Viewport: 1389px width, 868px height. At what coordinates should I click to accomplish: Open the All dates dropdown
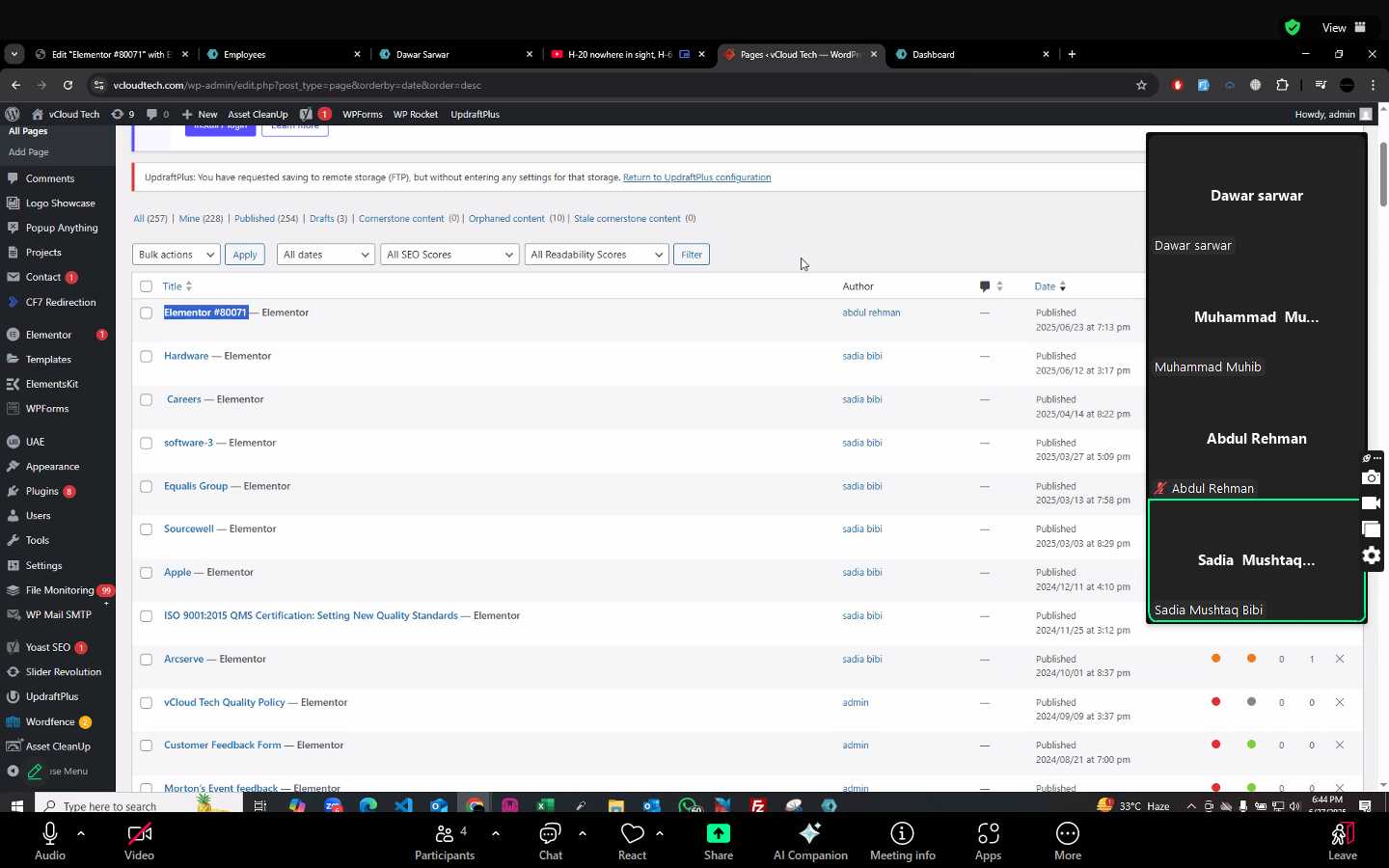326,255
